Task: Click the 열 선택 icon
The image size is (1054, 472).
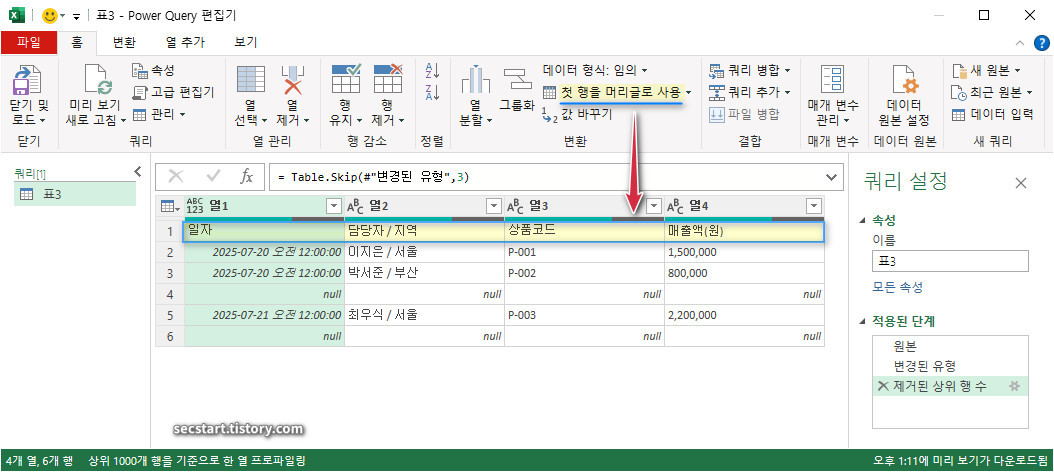Action: click(250, 79)
